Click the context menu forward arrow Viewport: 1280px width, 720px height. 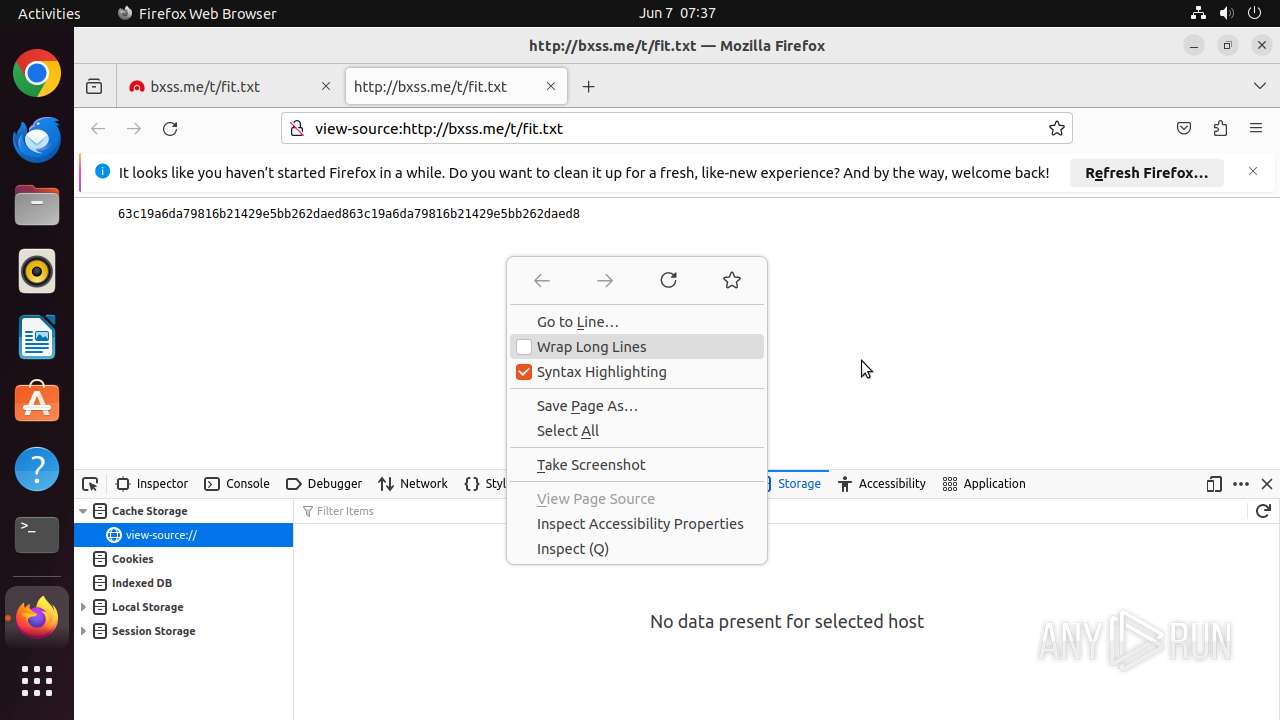pyautogui.click(x=605, y=281)
